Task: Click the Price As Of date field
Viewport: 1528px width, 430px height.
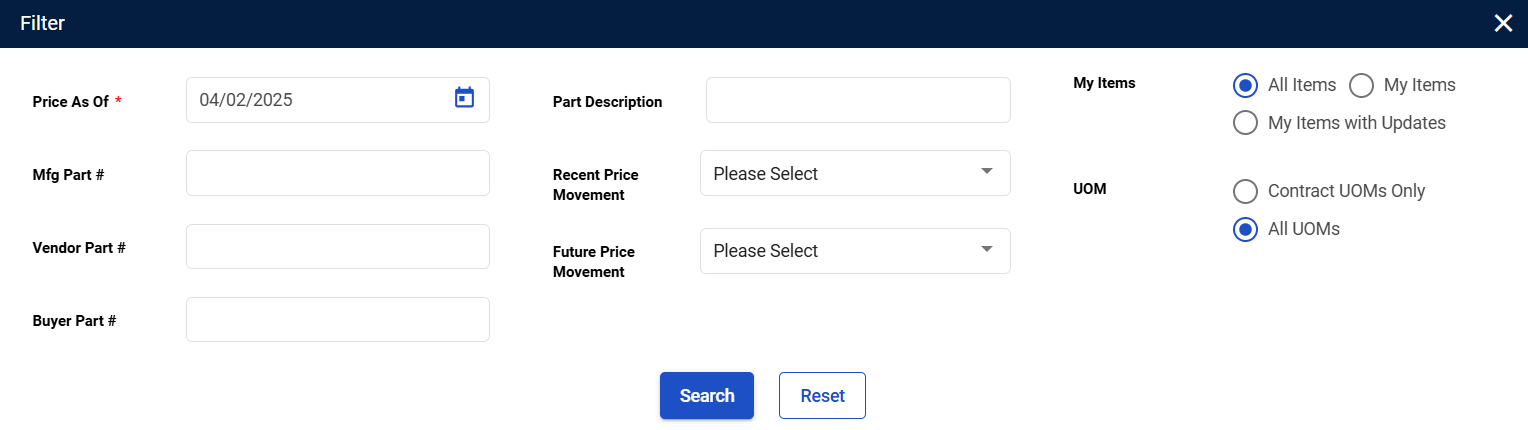Action: 320,100
